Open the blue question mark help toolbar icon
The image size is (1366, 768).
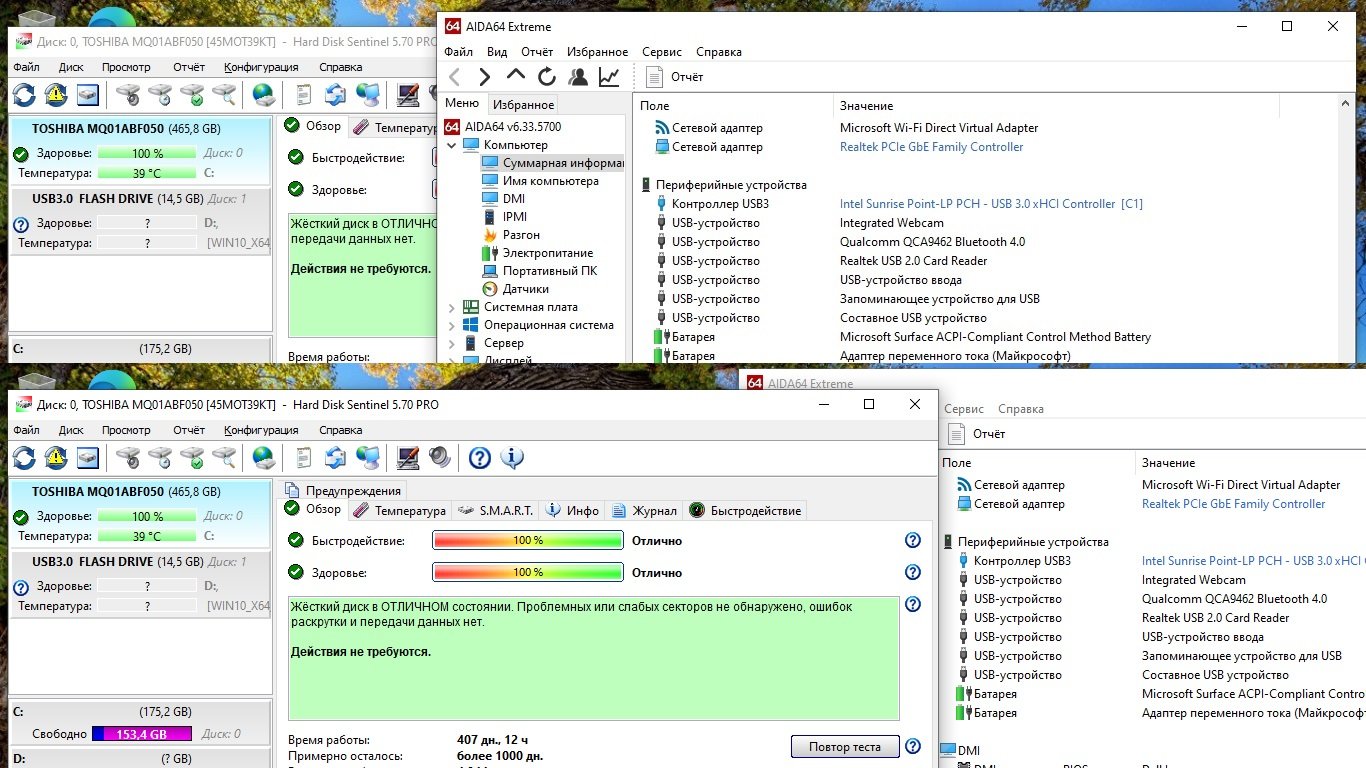point(480,458)
